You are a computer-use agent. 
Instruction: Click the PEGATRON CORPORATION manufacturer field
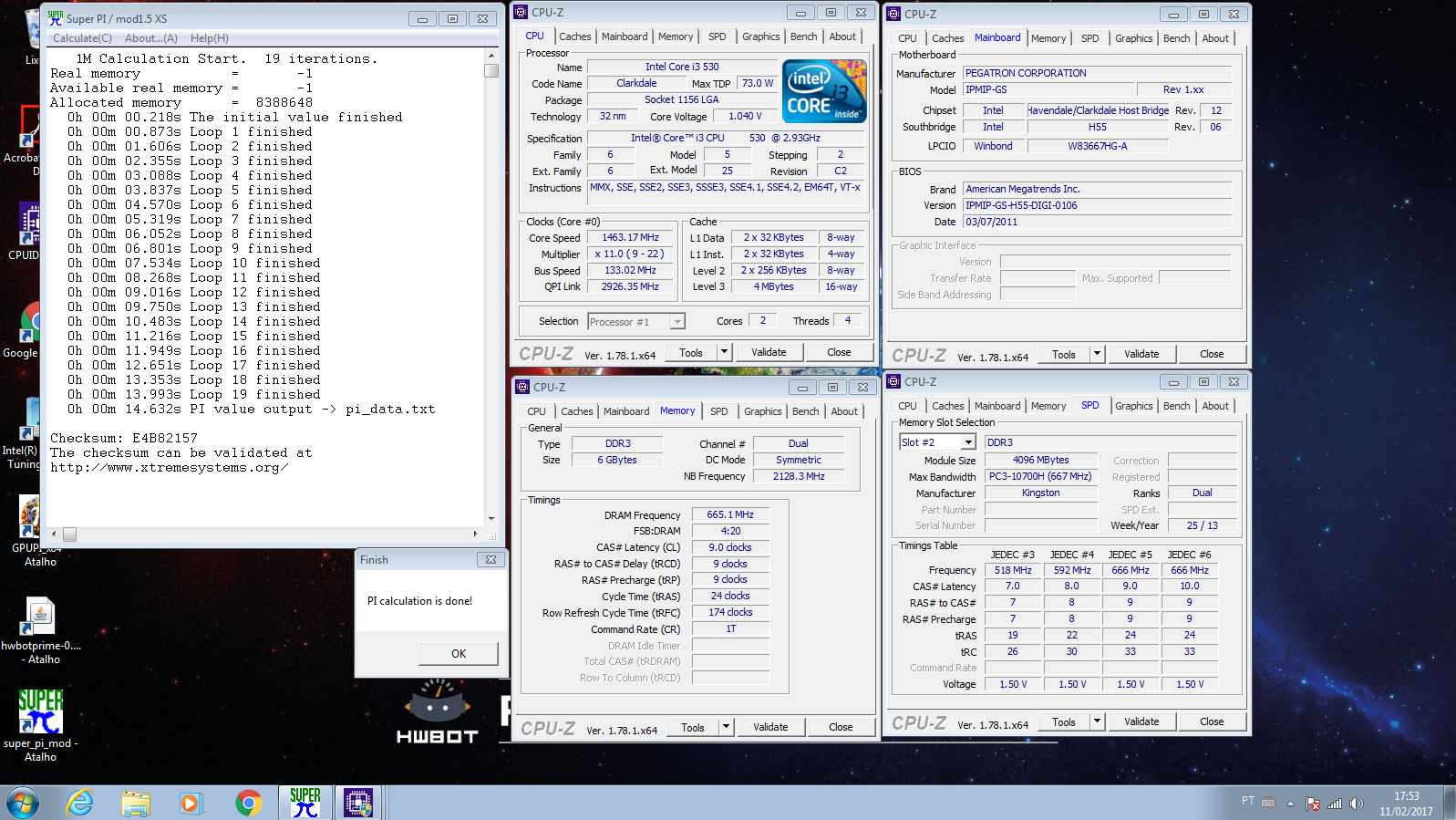click(1097, 73)
